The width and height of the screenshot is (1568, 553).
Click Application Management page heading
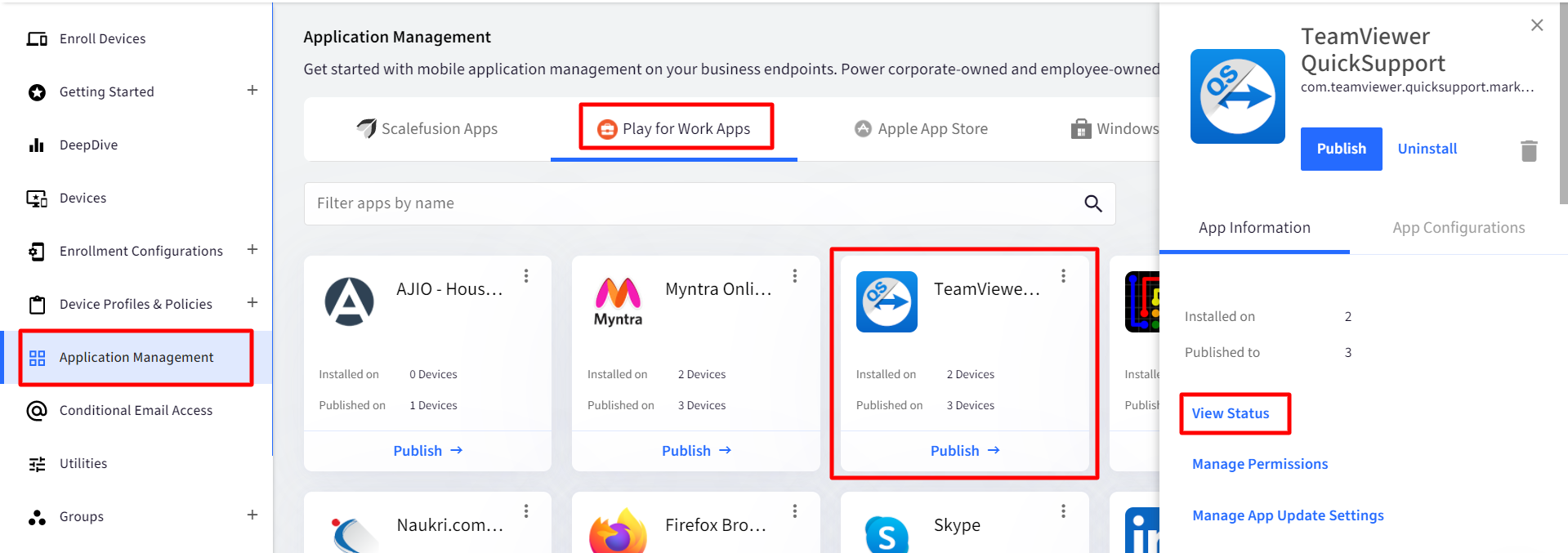(397, 37)
